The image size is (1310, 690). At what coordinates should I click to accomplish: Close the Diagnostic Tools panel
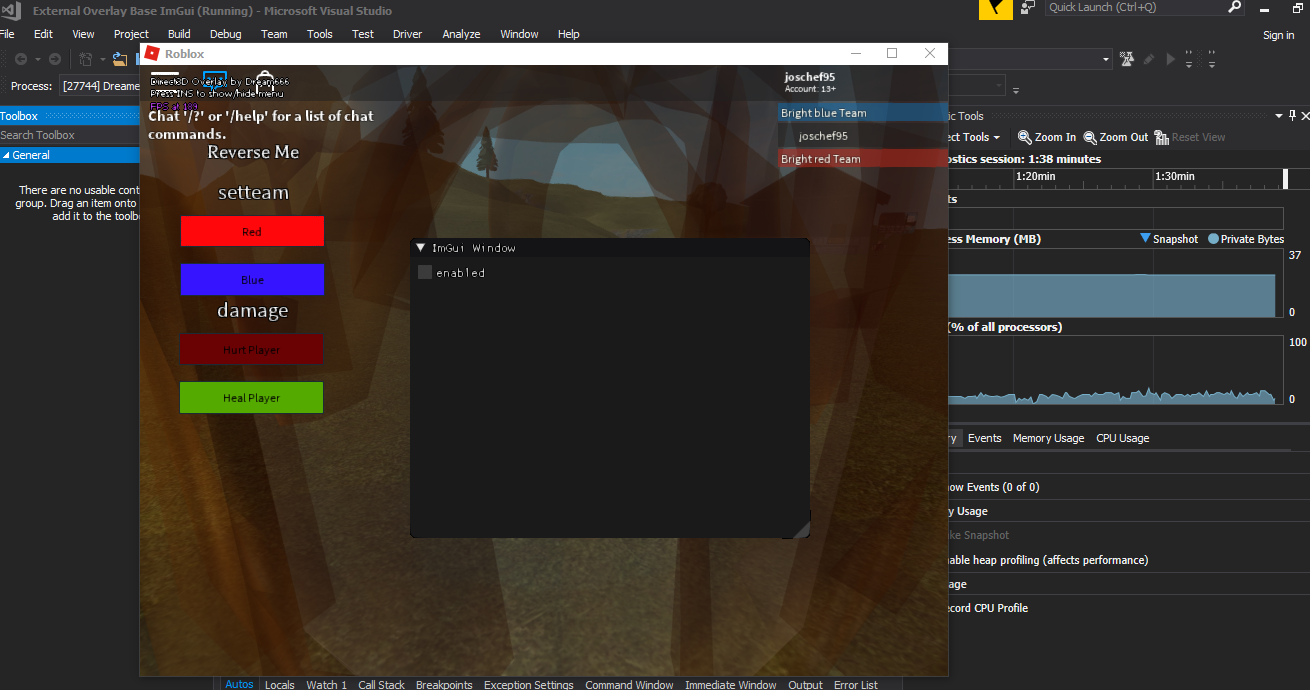click(1305, 116)
